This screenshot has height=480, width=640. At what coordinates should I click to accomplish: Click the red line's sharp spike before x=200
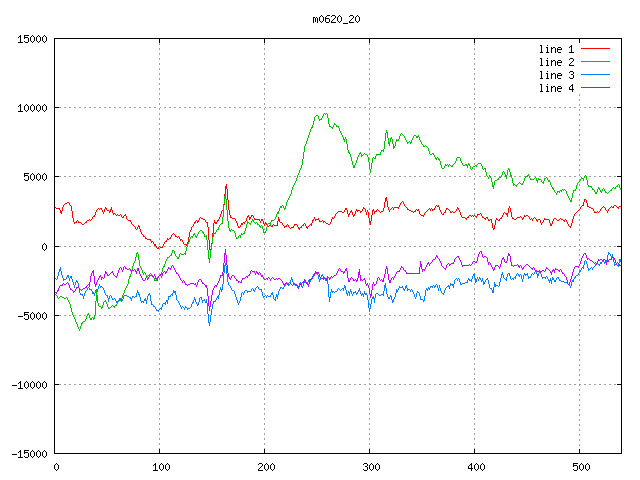226,185
